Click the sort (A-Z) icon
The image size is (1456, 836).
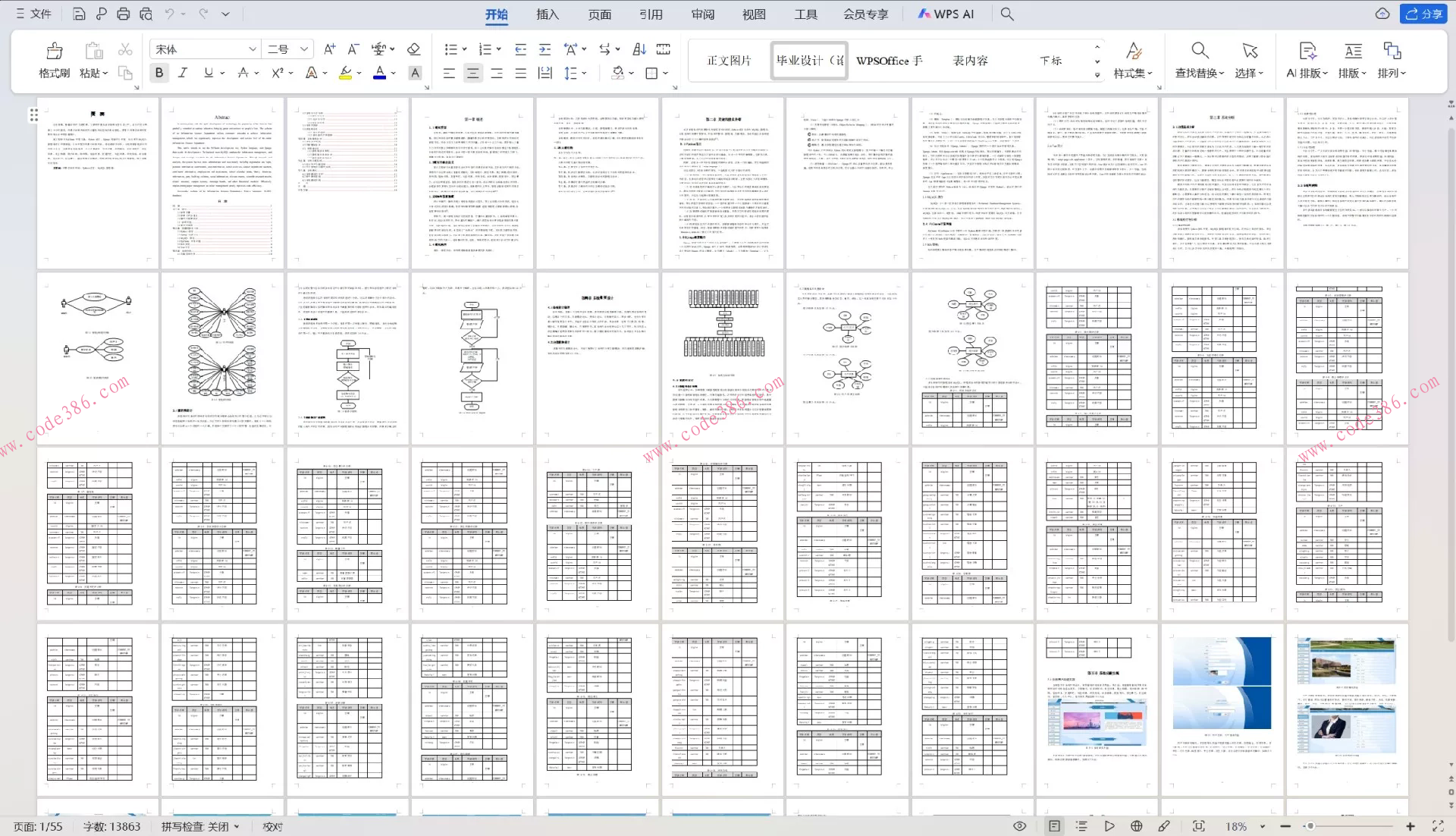(639, 49)
